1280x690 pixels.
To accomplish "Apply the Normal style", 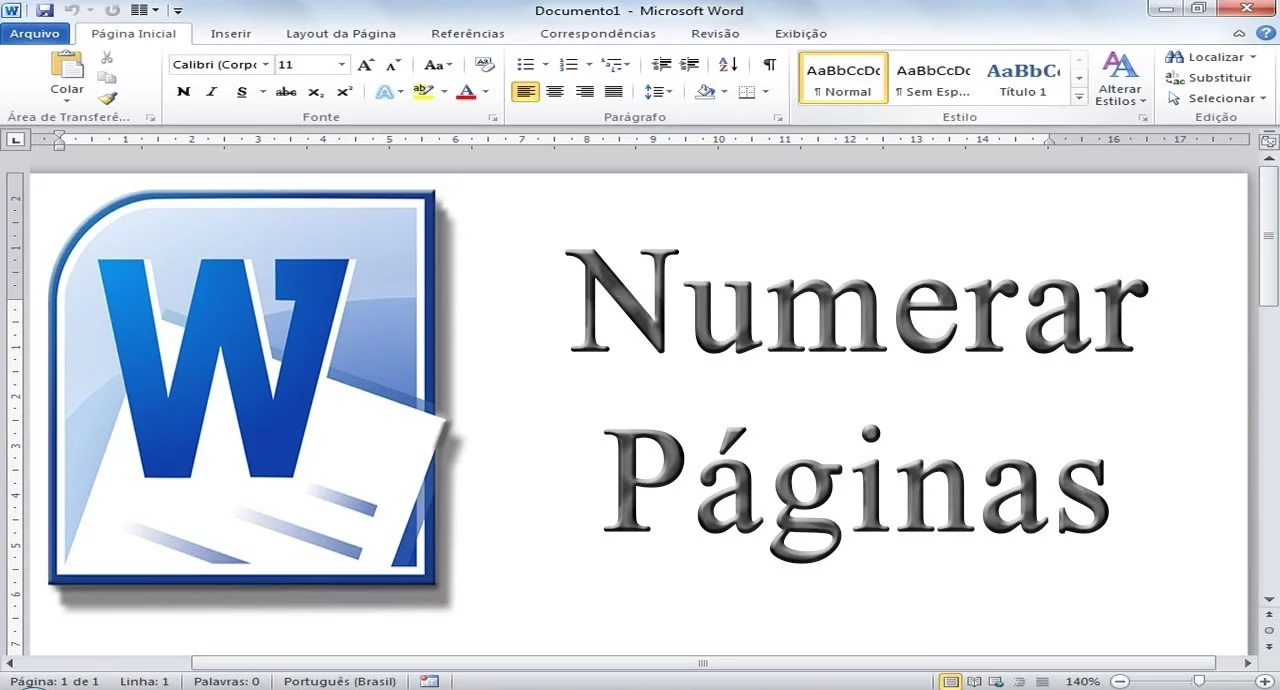I will (843, 78).
